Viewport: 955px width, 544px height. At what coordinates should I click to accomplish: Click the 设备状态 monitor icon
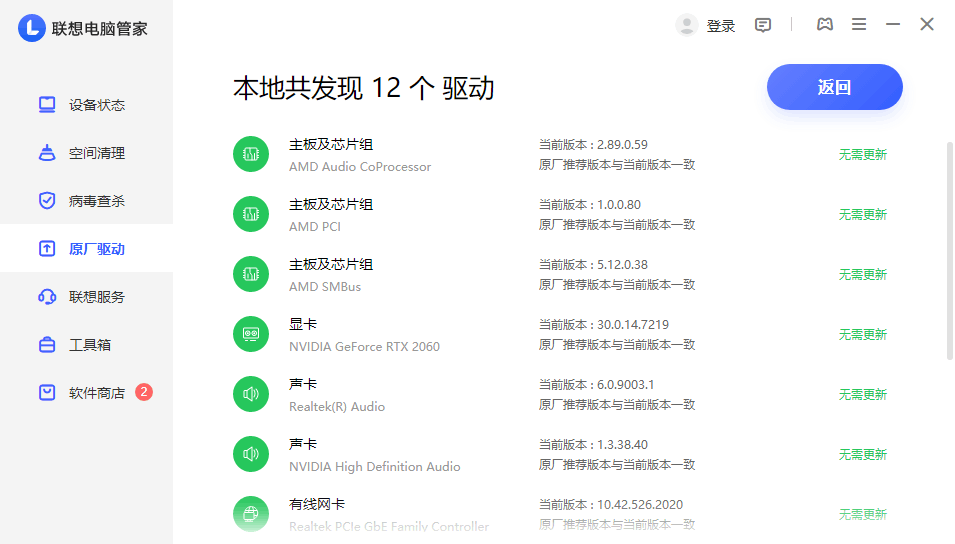(47, 105)
